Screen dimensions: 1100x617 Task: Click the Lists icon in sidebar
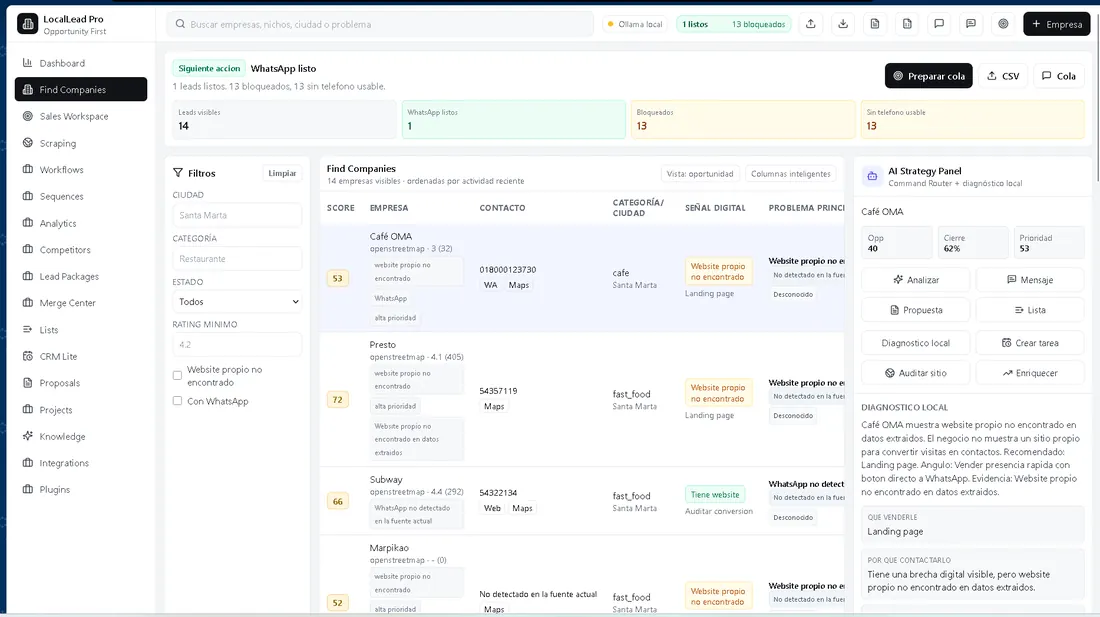[x=27, y=329]
